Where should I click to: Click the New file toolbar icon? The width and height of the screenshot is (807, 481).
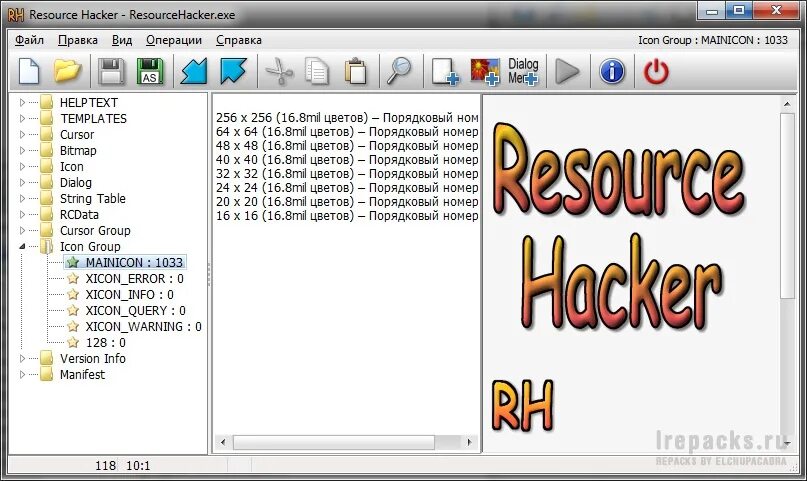click(x=29, y=71)
